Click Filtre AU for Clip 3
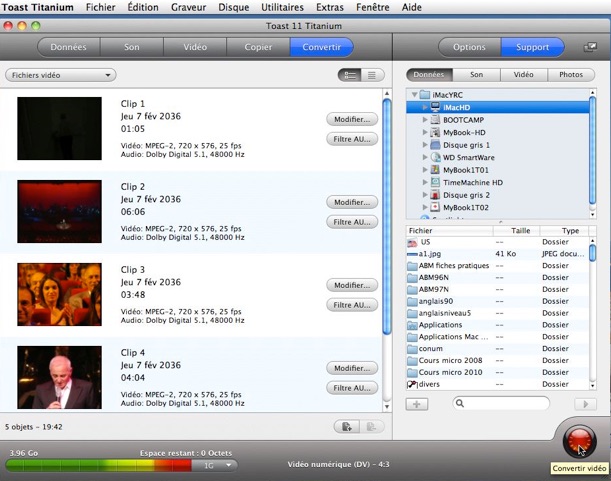Image resolution: width=611 pixels, height=481 pixels. click(352, 305)
